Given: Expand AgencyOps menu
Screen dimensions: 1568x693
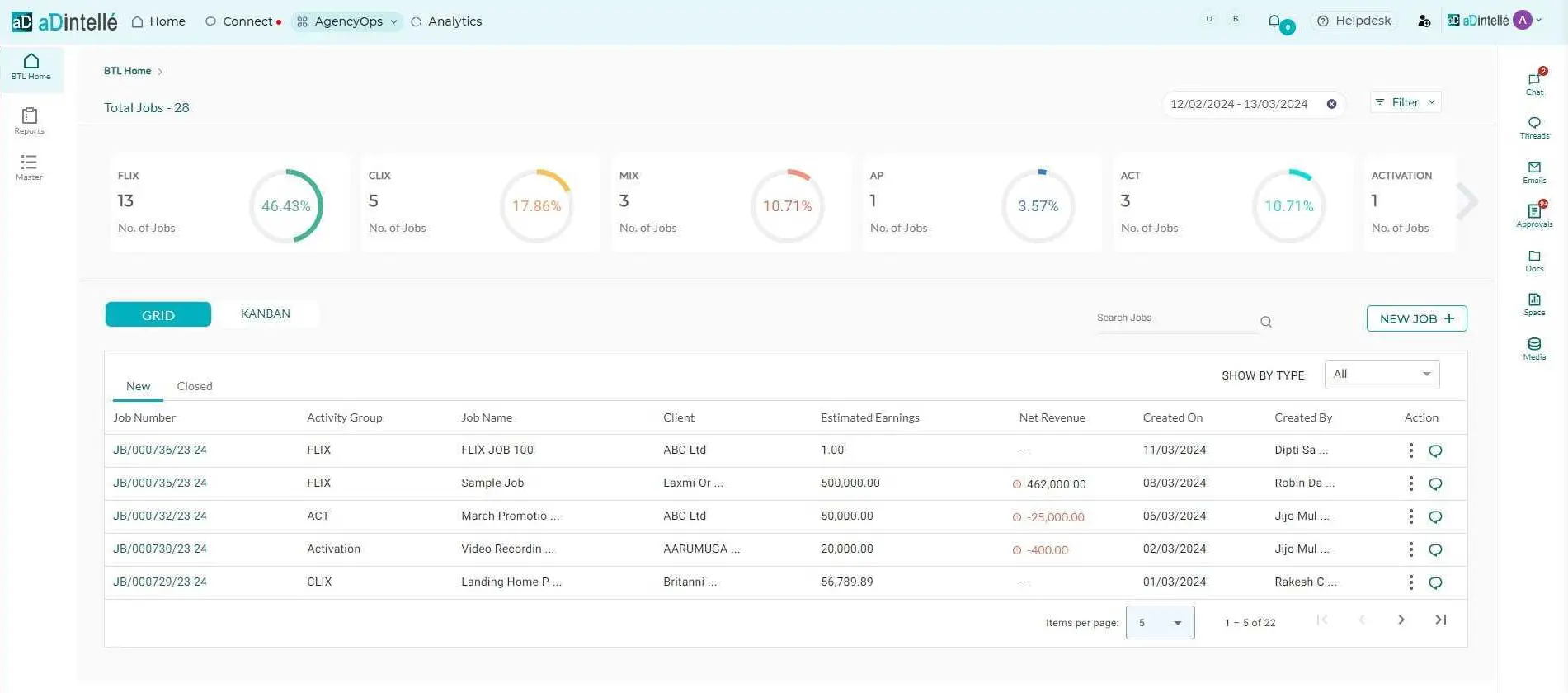Looking at the screenshot, I should [347, 21].
